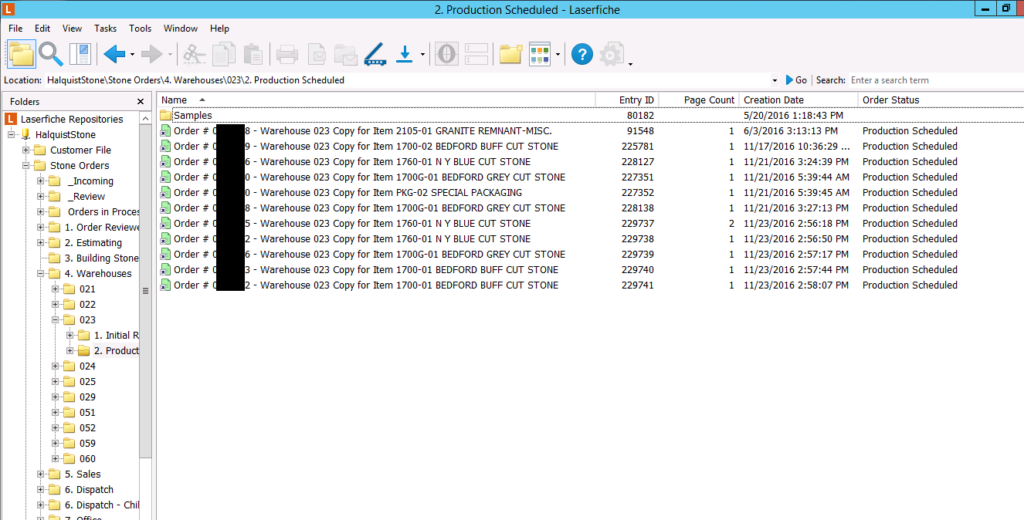Expand the Customer File folder node
This screenshot has width=1024, height=520.
click(x=26, y=150)
